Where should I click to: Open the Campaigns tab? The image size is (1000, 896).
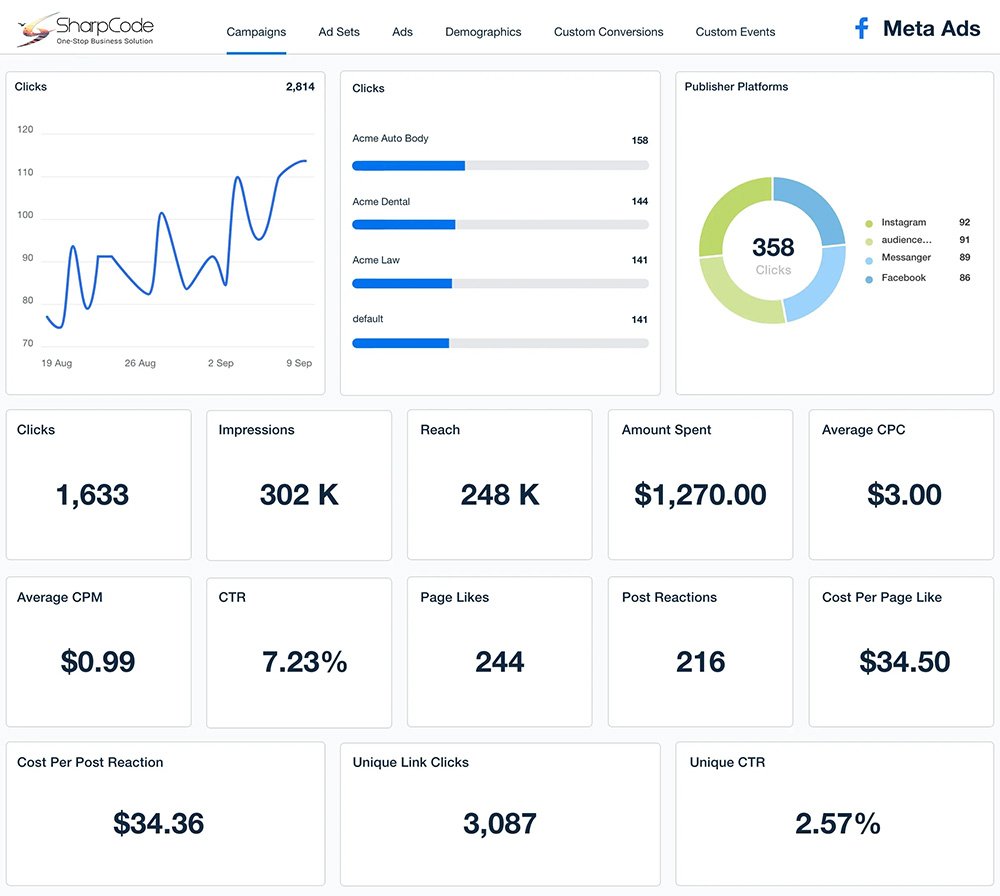click(256, 32)
